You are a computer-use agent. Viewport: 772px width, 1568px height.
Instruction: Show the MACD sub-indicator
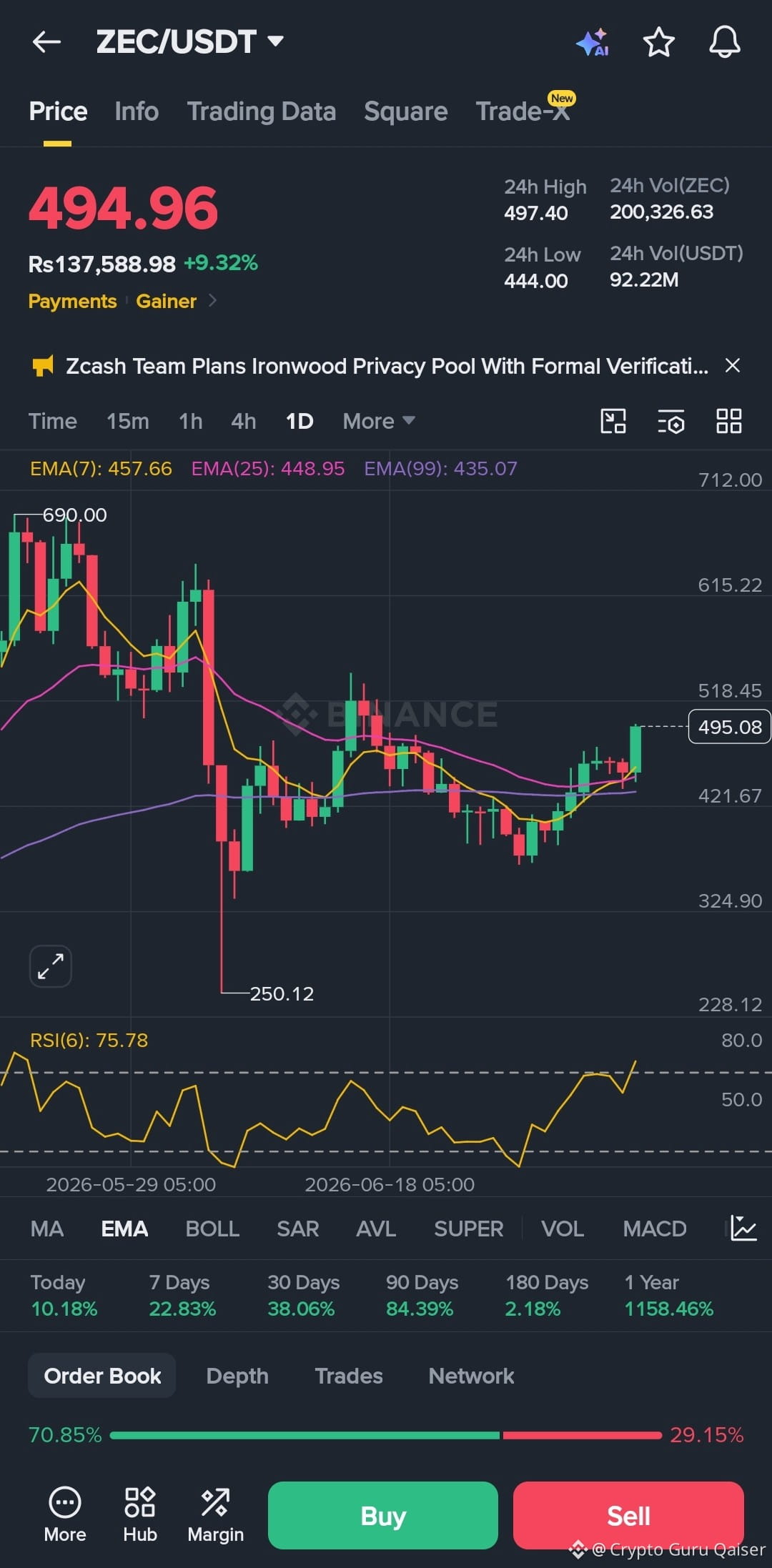(655, 1229)
